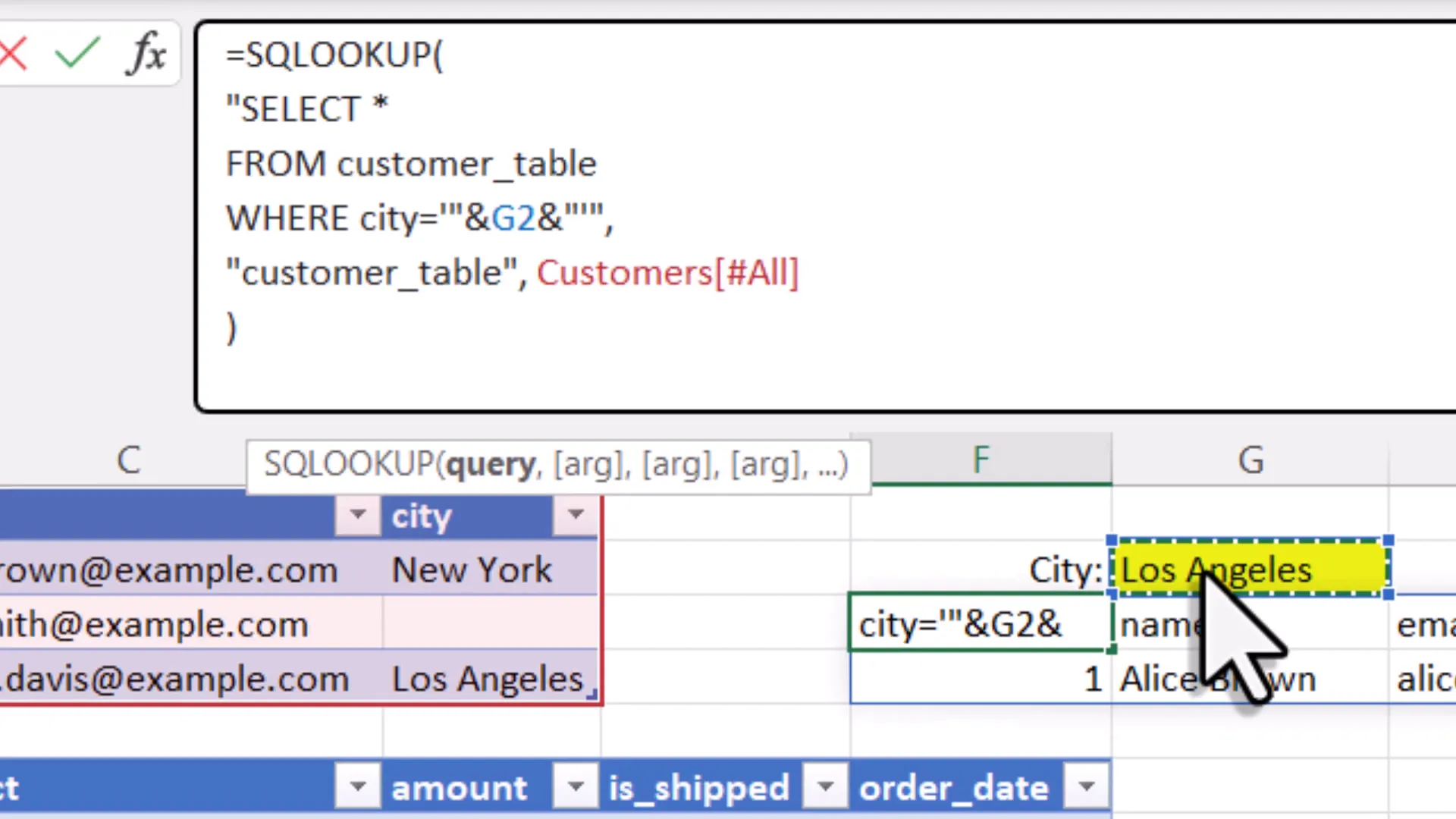Open the city column filter dropdown
1456x819 pixels.
click(576, 515)
